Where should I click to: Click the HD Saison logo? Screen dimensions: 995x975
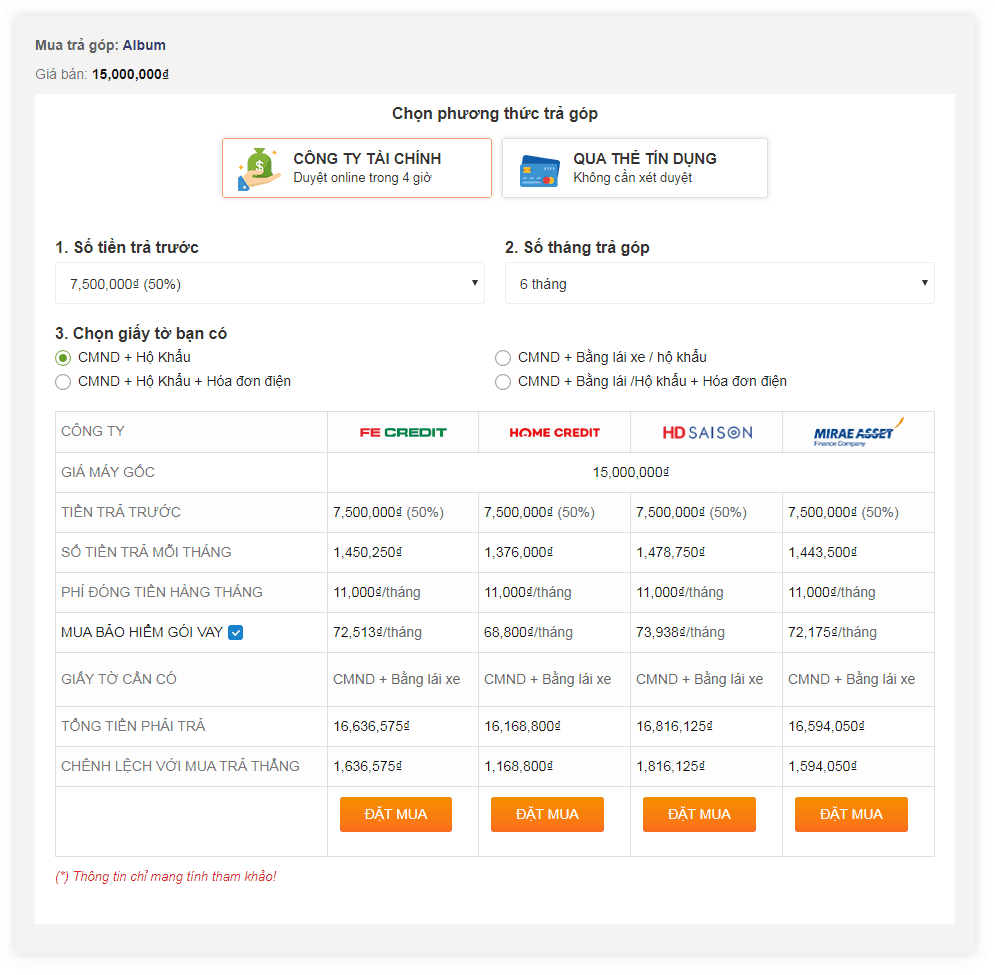[707, 433]
